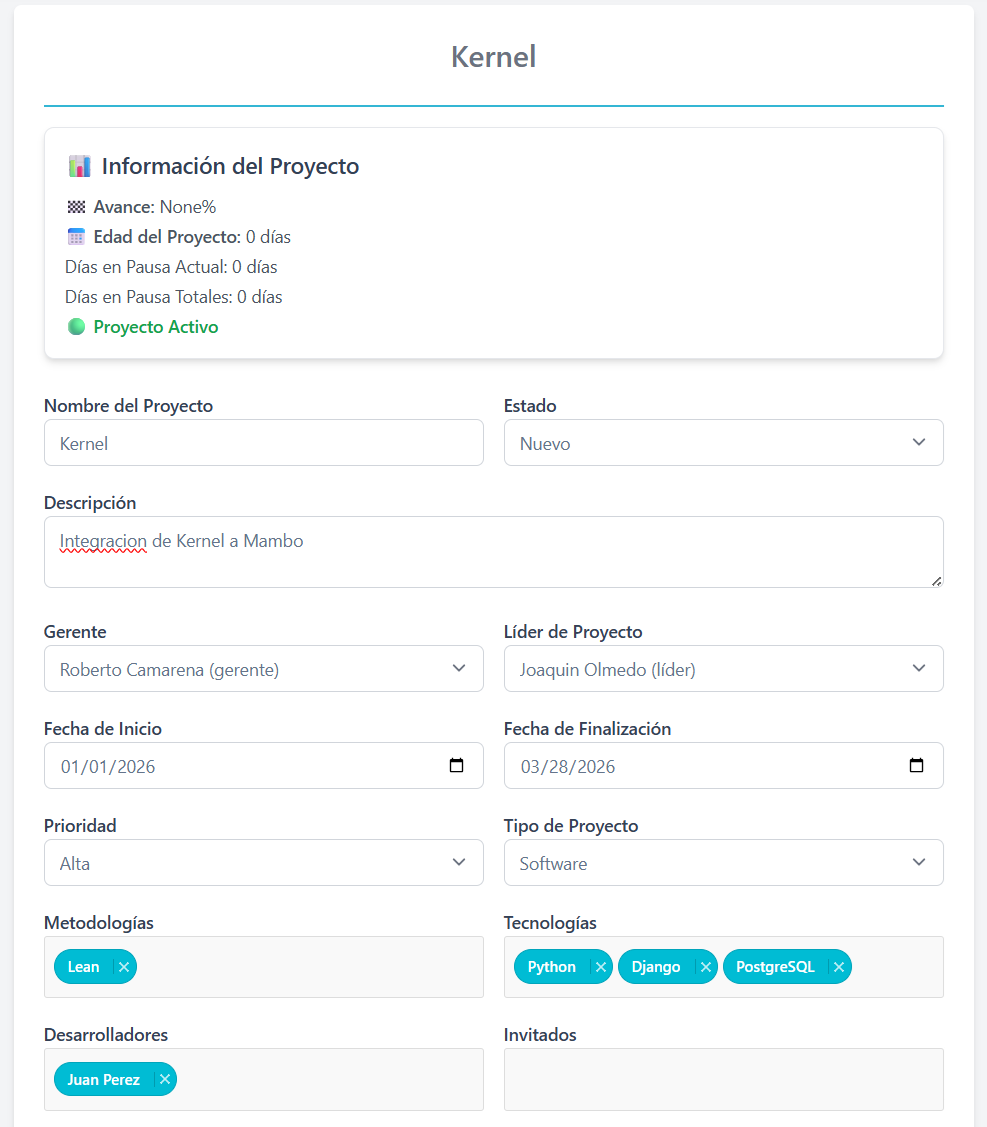Remove the Django technology tag
This screenshot has width=987, height=1127.
point(705,967)
